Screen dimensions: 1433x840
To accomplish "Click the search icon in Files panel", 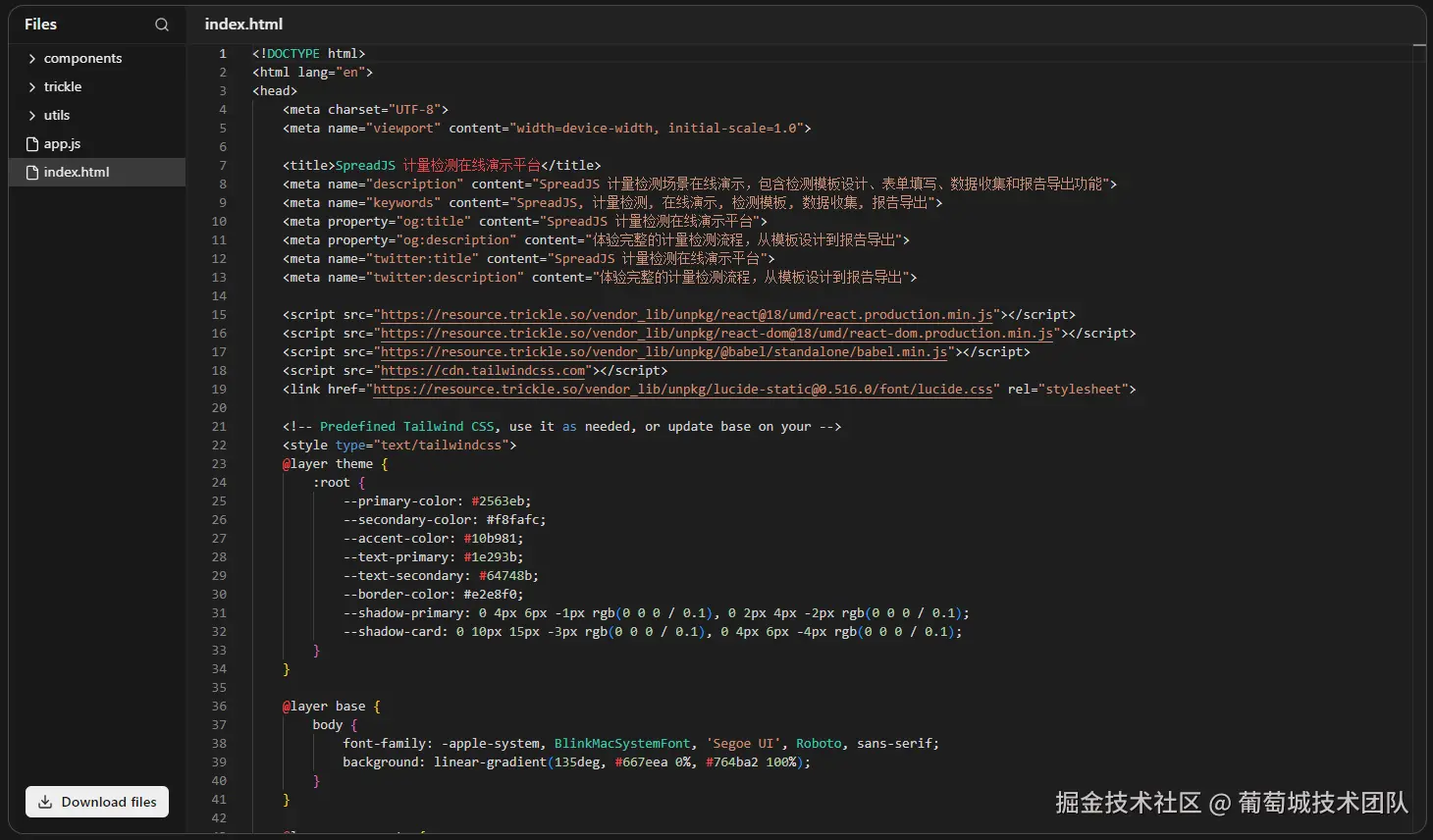I will coord(162,25).
